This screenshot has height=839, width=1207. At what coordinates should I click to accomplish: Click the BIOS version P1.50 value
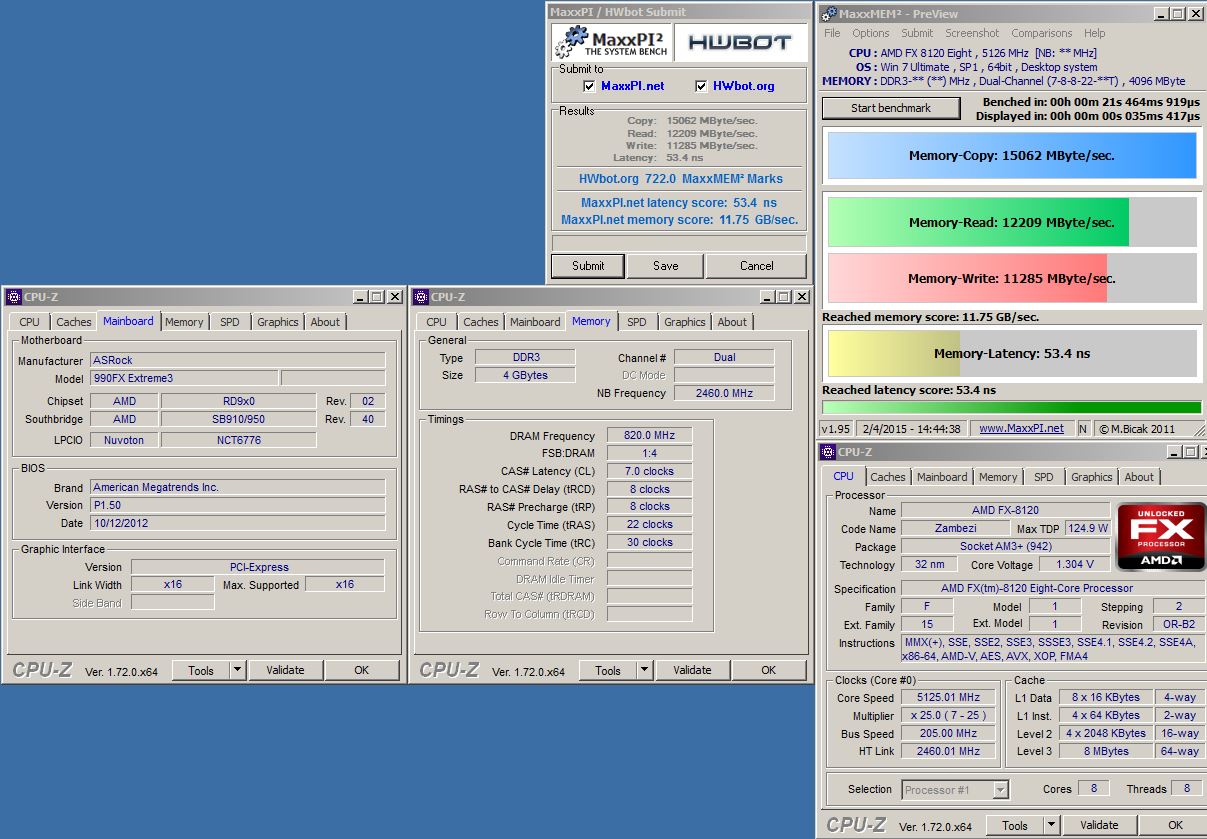point(237,505)
